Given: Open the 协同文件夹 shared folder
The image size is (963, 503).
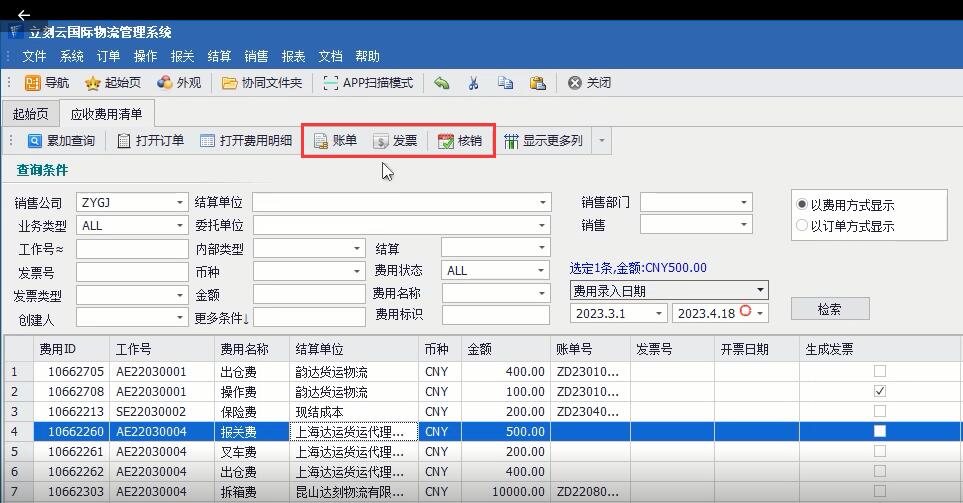Looking at the screenshot, I should click(230, 83).
